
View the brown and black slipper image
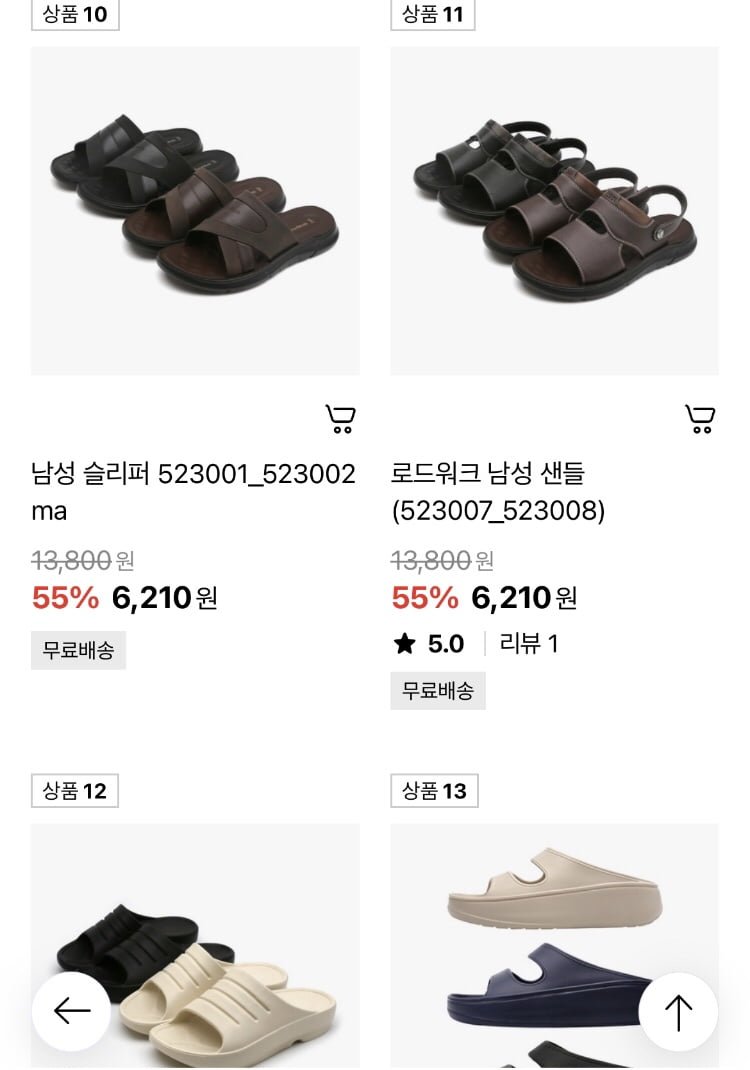point(195,211)
